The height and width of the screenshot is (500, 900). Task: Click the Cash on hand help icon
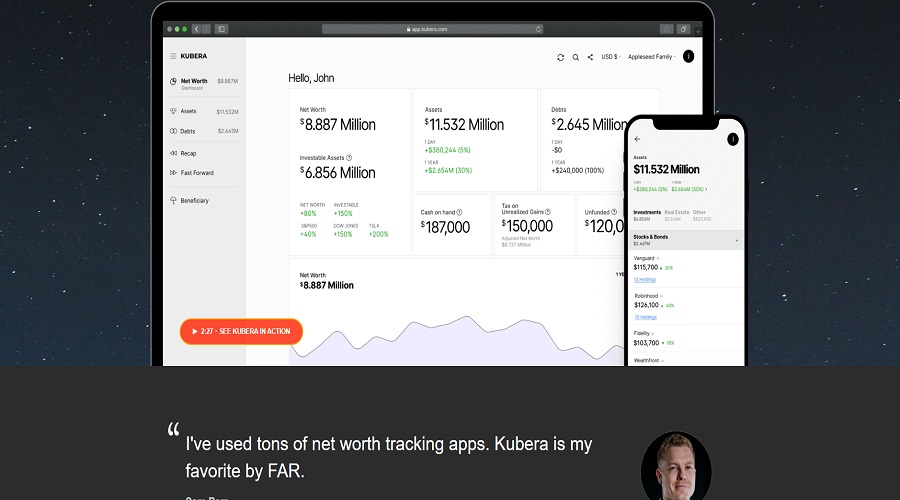click(x=459, y=212)
